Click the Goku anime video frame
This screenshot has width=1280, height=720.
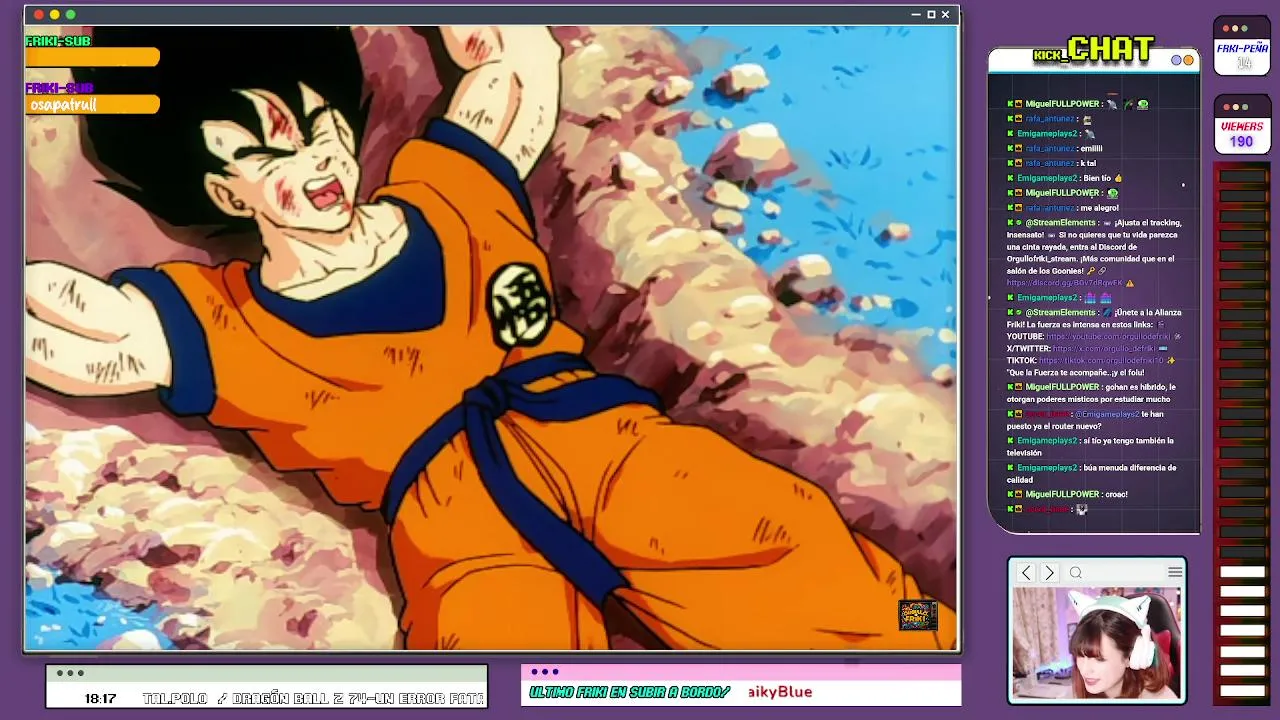[x=491, y=338]
